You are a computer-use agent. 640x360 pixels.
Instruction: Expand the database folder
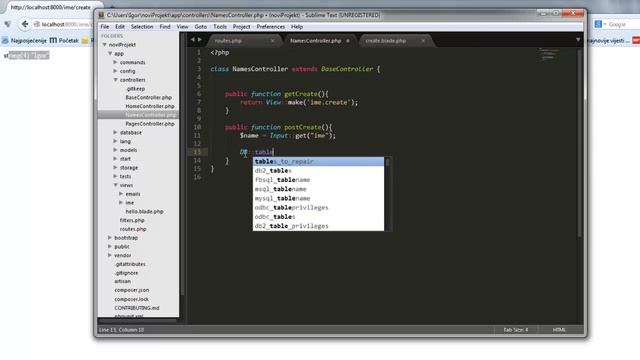(x=116, y=132)
